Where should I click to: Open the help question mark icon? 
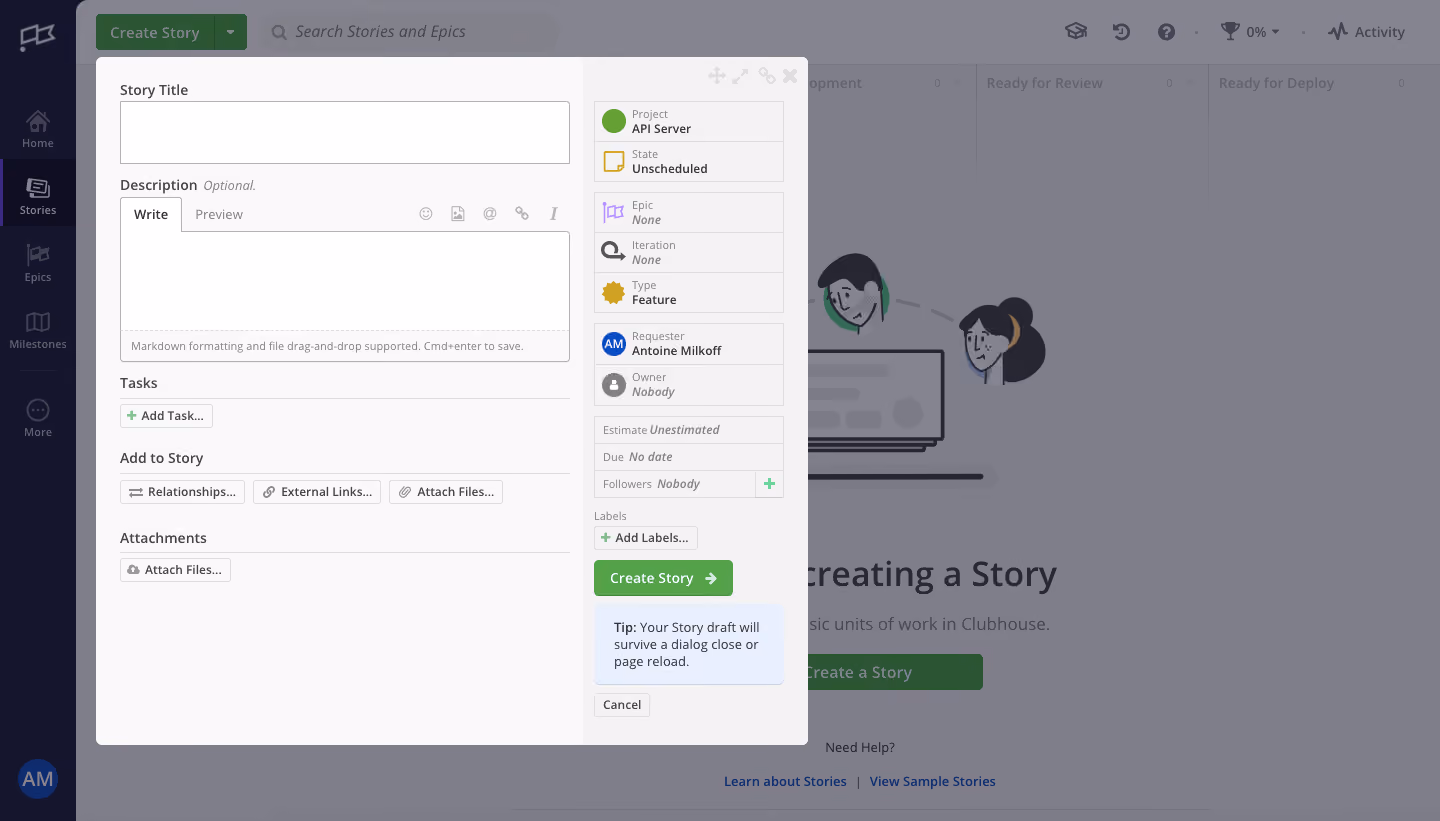coord(1166,32)
